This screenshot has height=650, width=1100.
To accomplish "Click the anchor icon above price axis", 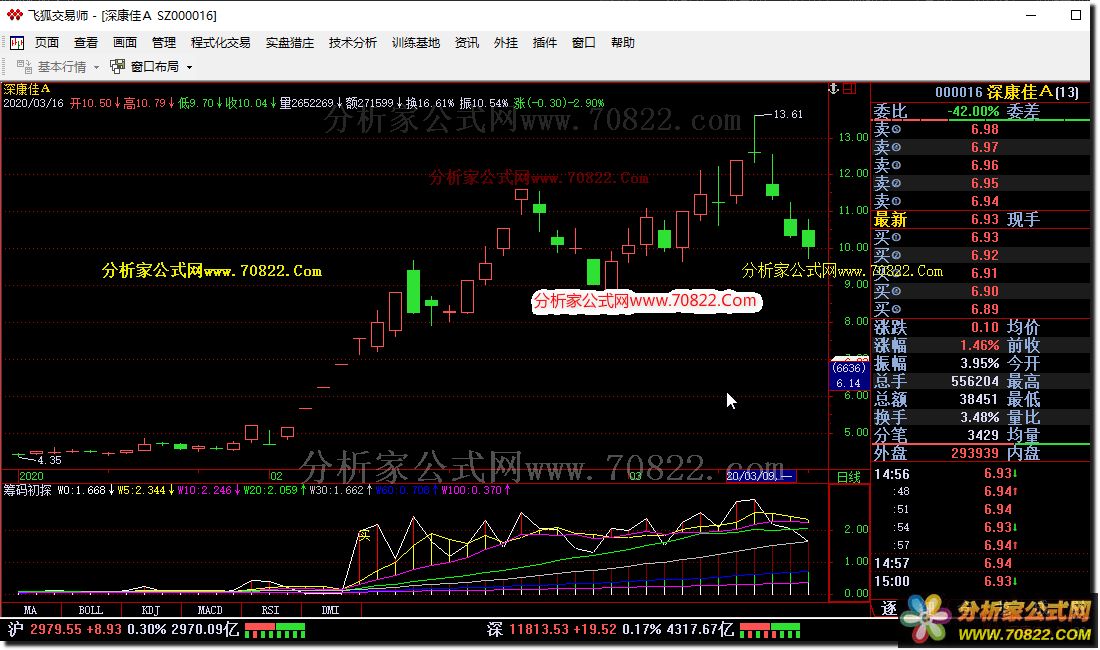I will (x=833, y=88).
